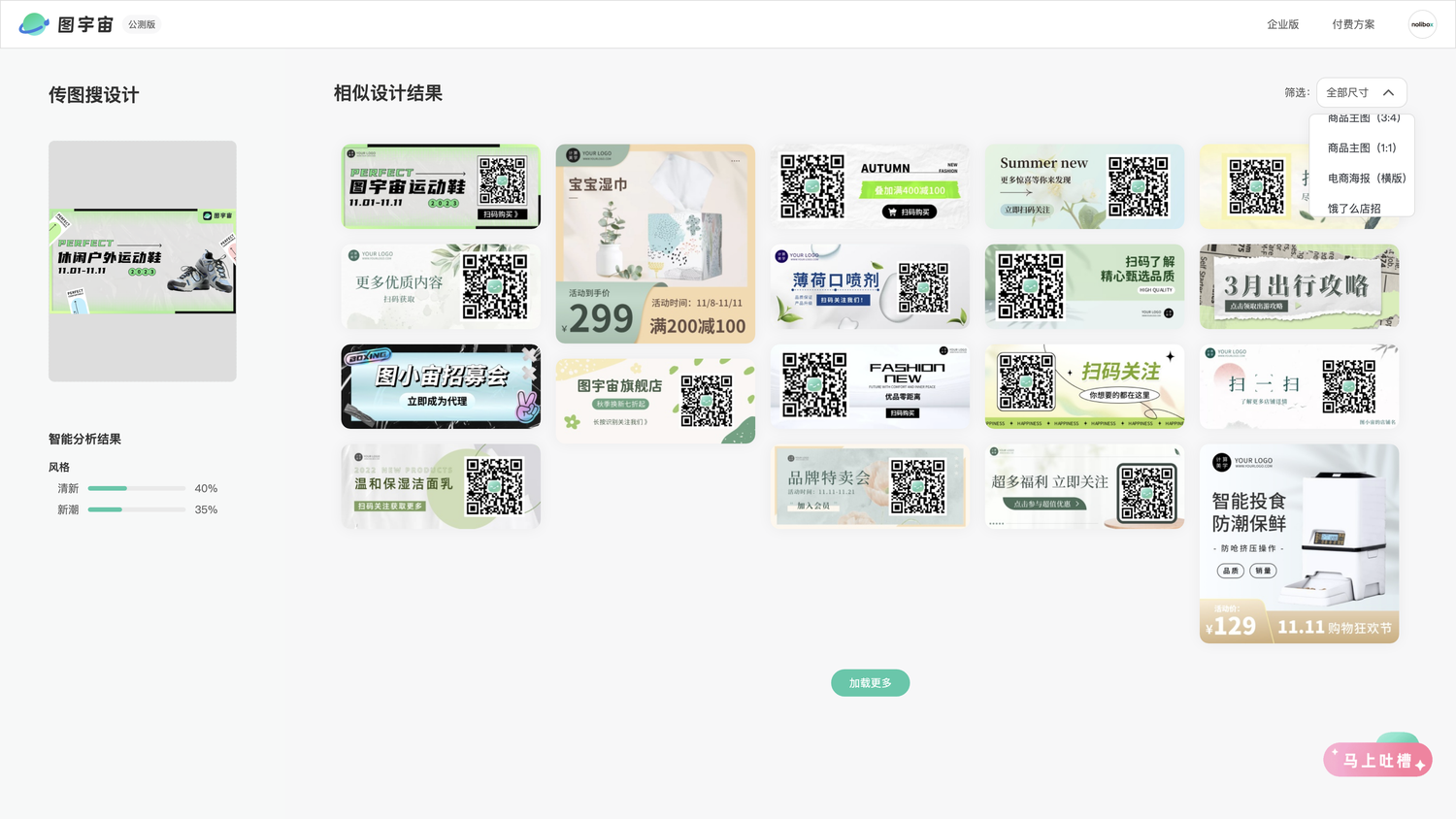The width and height of the screenshot is (1456, 819).
Task: Click the 新潮 style progress bar
Action: click(137, 509)
